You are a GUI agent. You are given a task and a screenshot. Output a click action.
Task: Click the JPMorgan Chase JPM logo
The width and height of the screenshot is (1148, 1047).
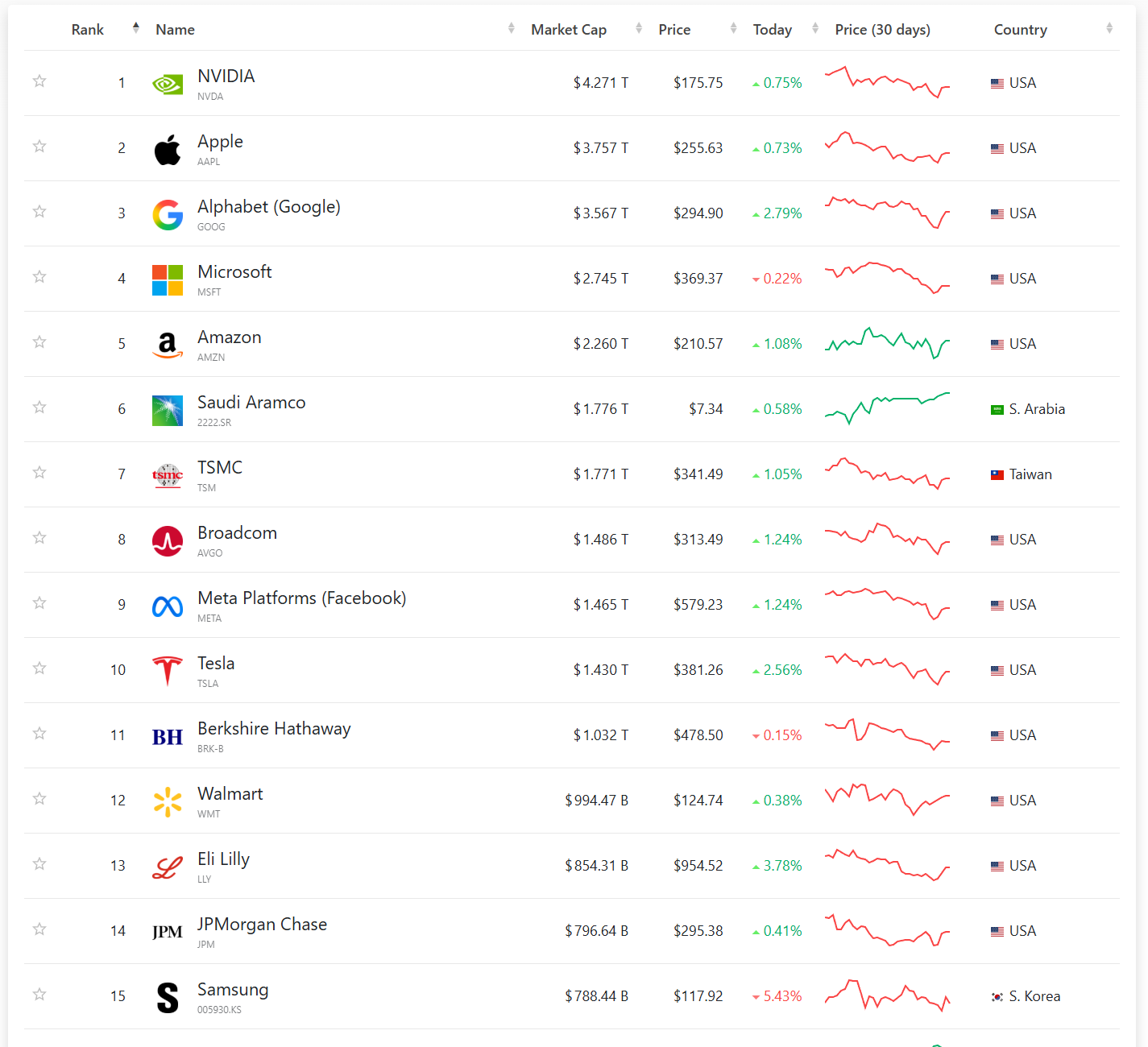click(x=168, y=932)
